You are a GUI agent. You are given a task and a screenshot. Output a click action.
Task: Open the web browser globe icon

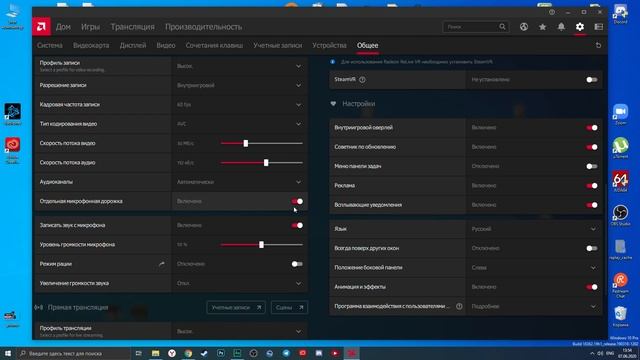524,27
